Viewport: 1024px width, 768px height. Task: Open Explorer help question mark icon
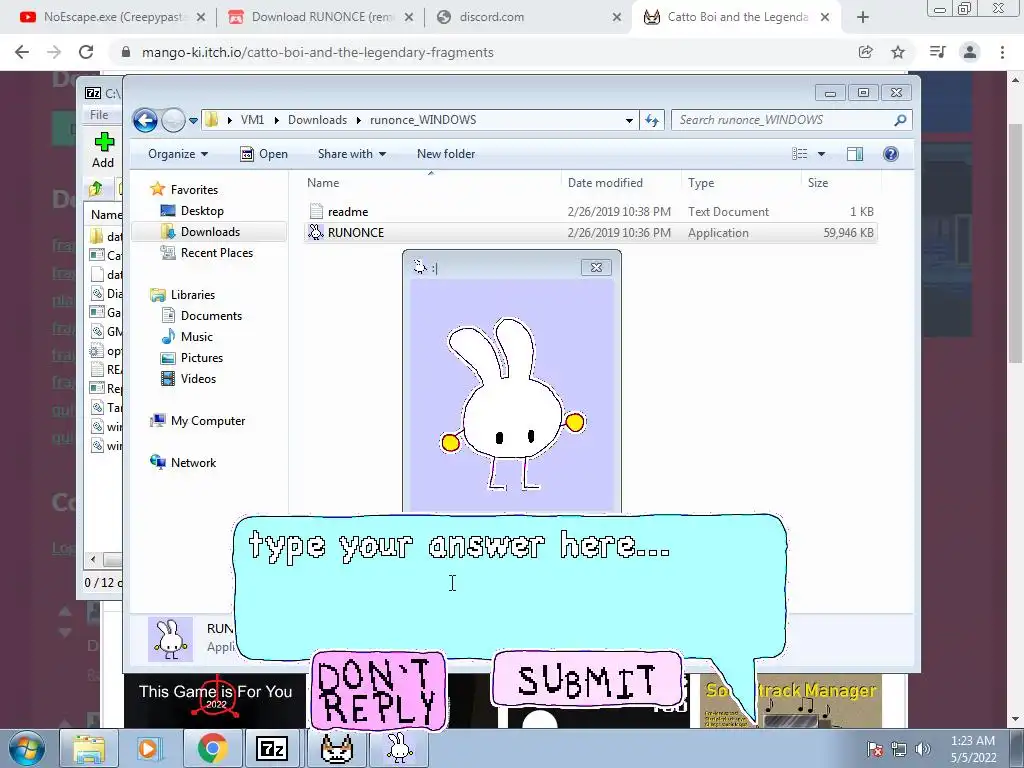click(891, 154)
